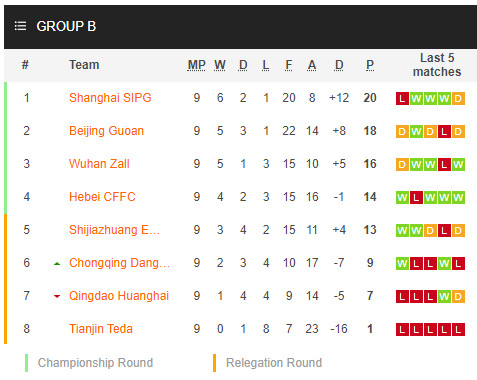The width and height of the screenshot is (477, 380).
Task: Open the Beijing Guoan team link
Action: pos(106,131)
